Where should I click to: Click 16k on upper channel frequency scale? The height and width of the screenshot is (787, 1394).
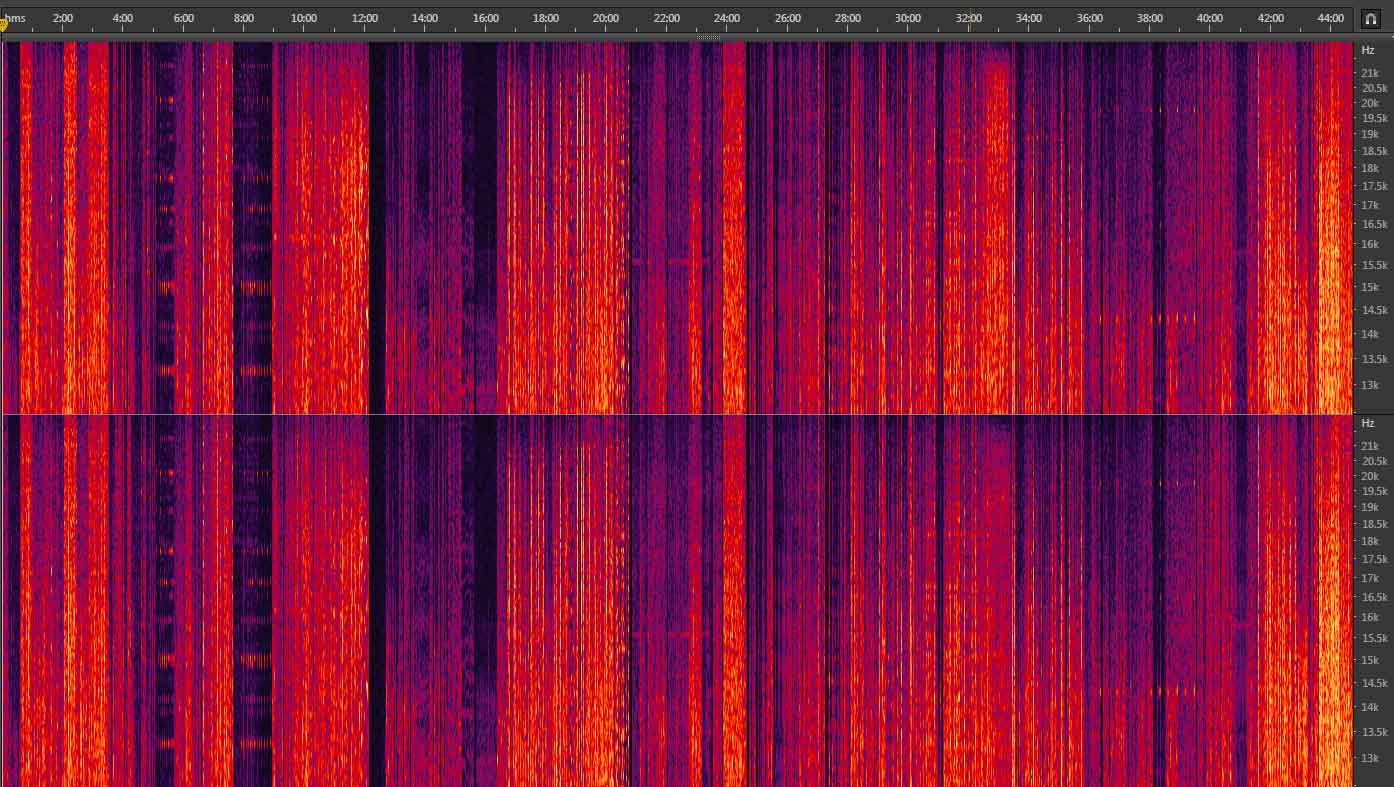tap(1370, 244)
